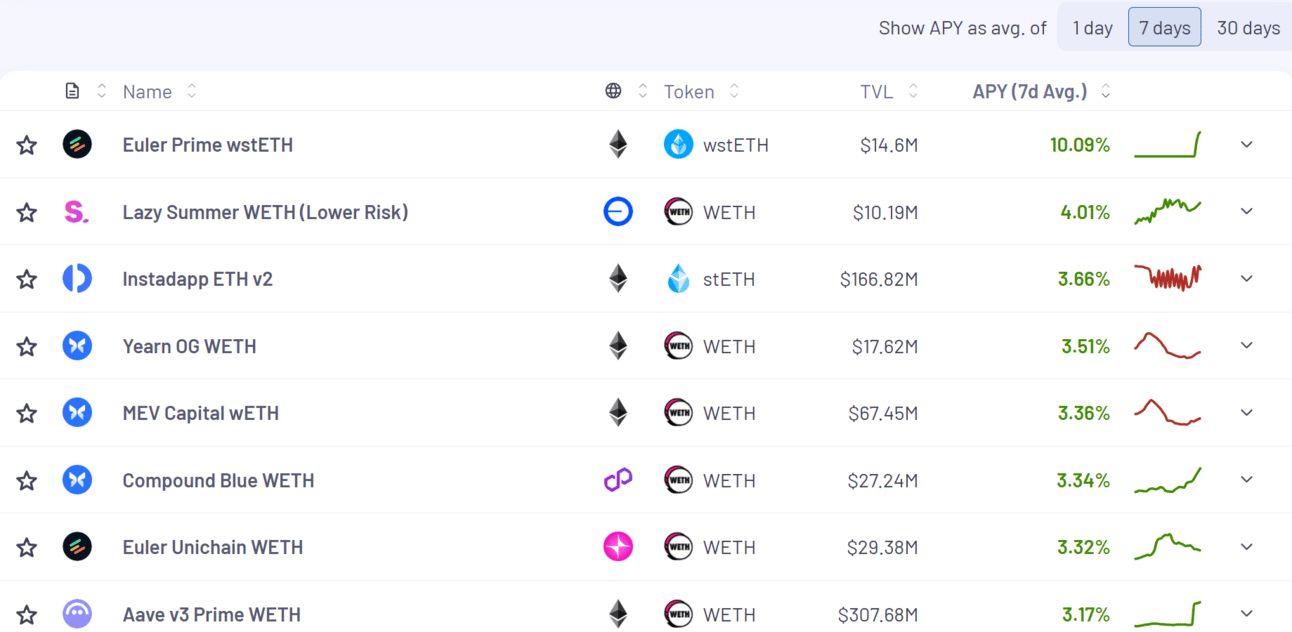Viewport: 1292px width, 632px height.
Task: Click the $307.68M TVL value
Action: [x=878, y=614]
